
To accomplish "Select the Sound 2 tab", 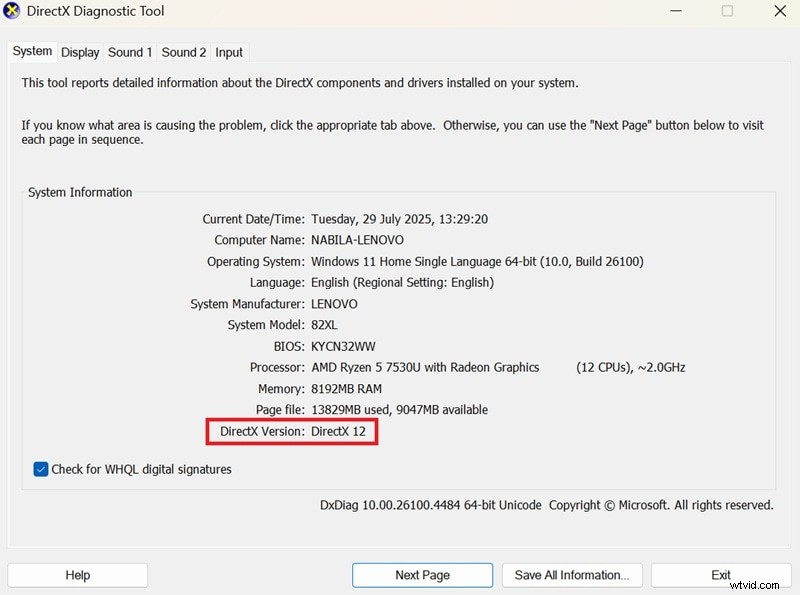I will tap(183, 52).
